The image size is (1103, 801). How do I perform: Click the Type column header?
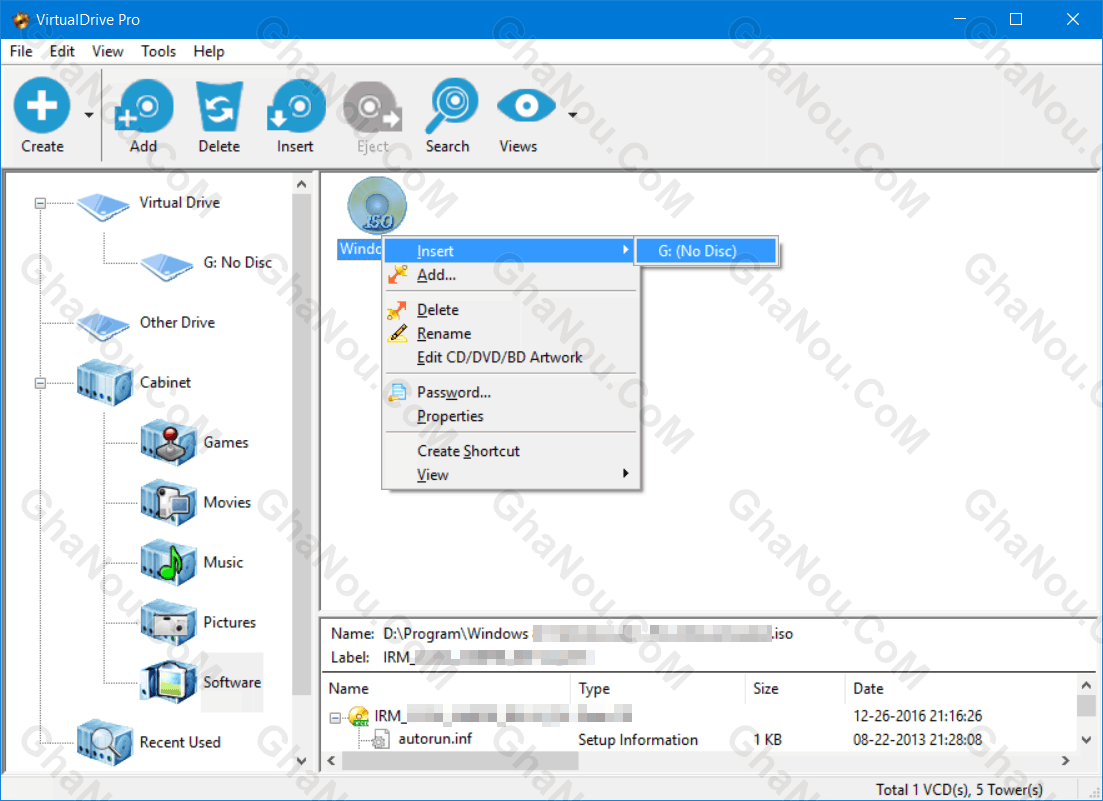657,688
